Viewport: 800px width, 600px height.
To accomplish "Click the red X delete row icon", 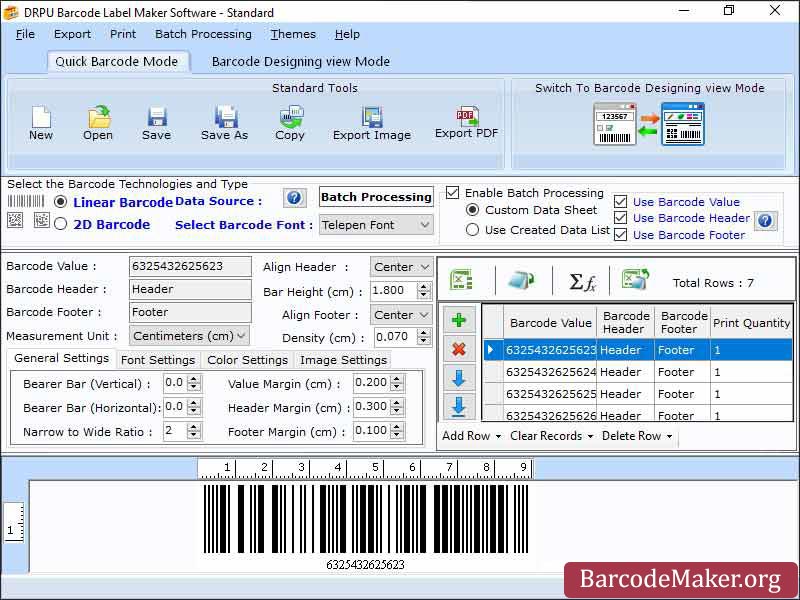I will point(459,349).
